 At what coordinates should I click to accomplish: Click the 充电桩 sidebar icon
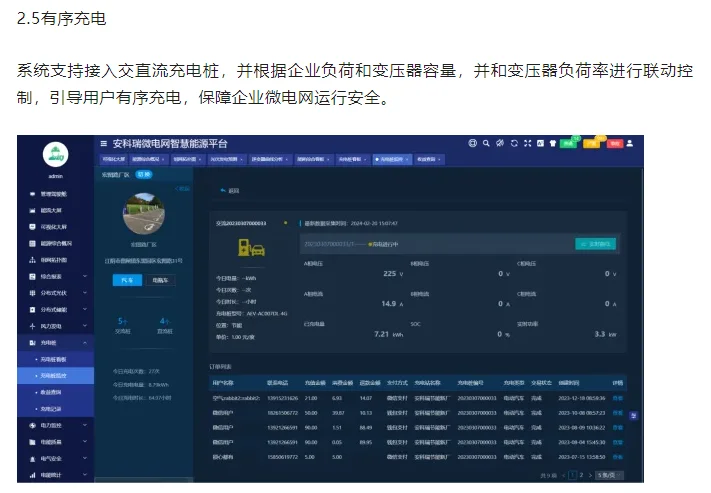point(32,342)
